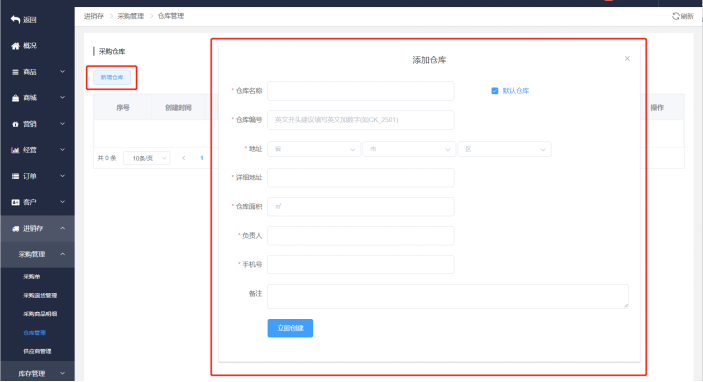Select page 1 in pagination

[x=202, y=158]
